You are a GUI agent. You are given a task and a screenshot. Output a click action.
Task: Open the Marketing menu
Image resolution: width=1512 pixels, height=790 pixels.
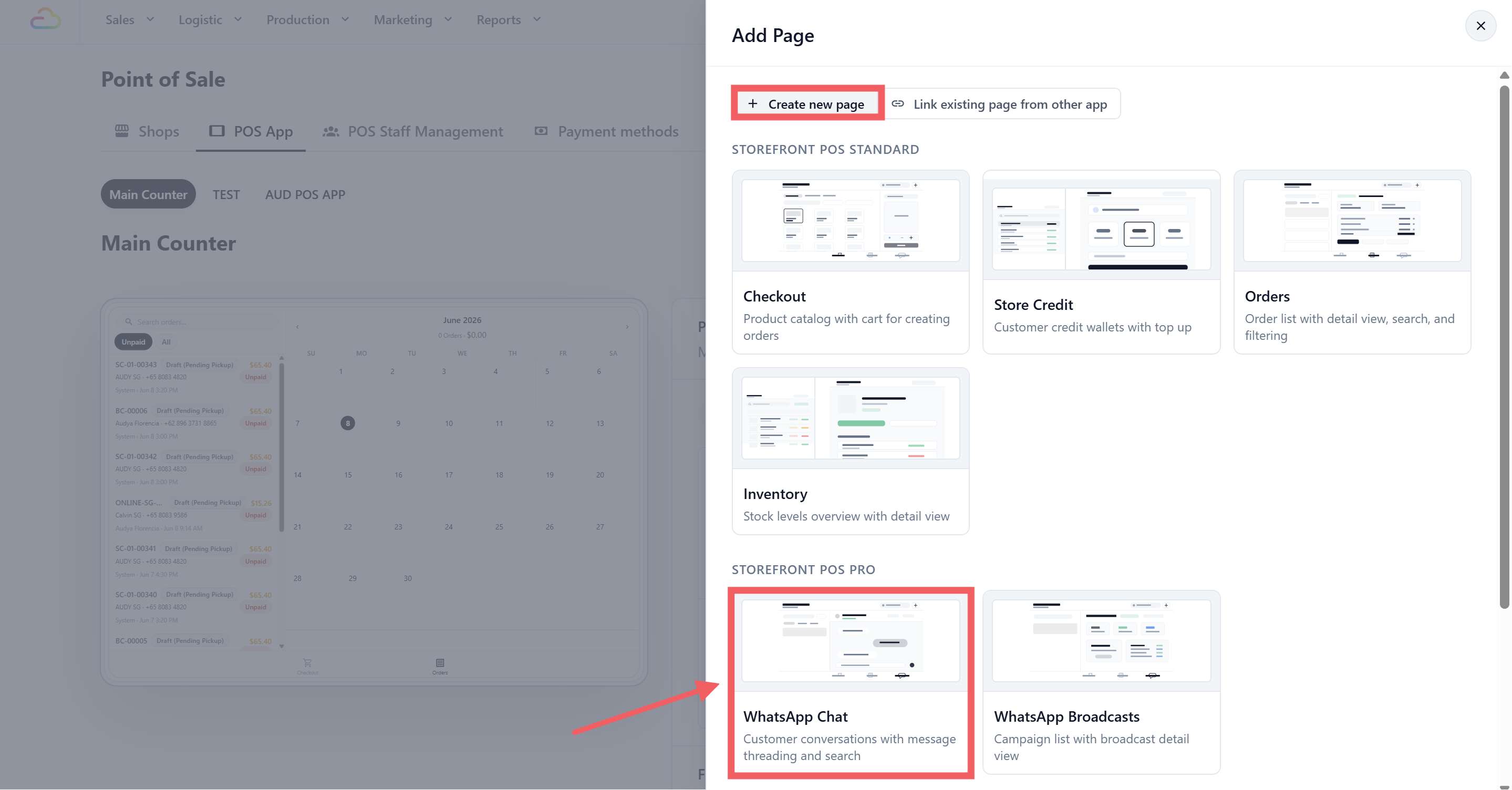pos(412,19)
